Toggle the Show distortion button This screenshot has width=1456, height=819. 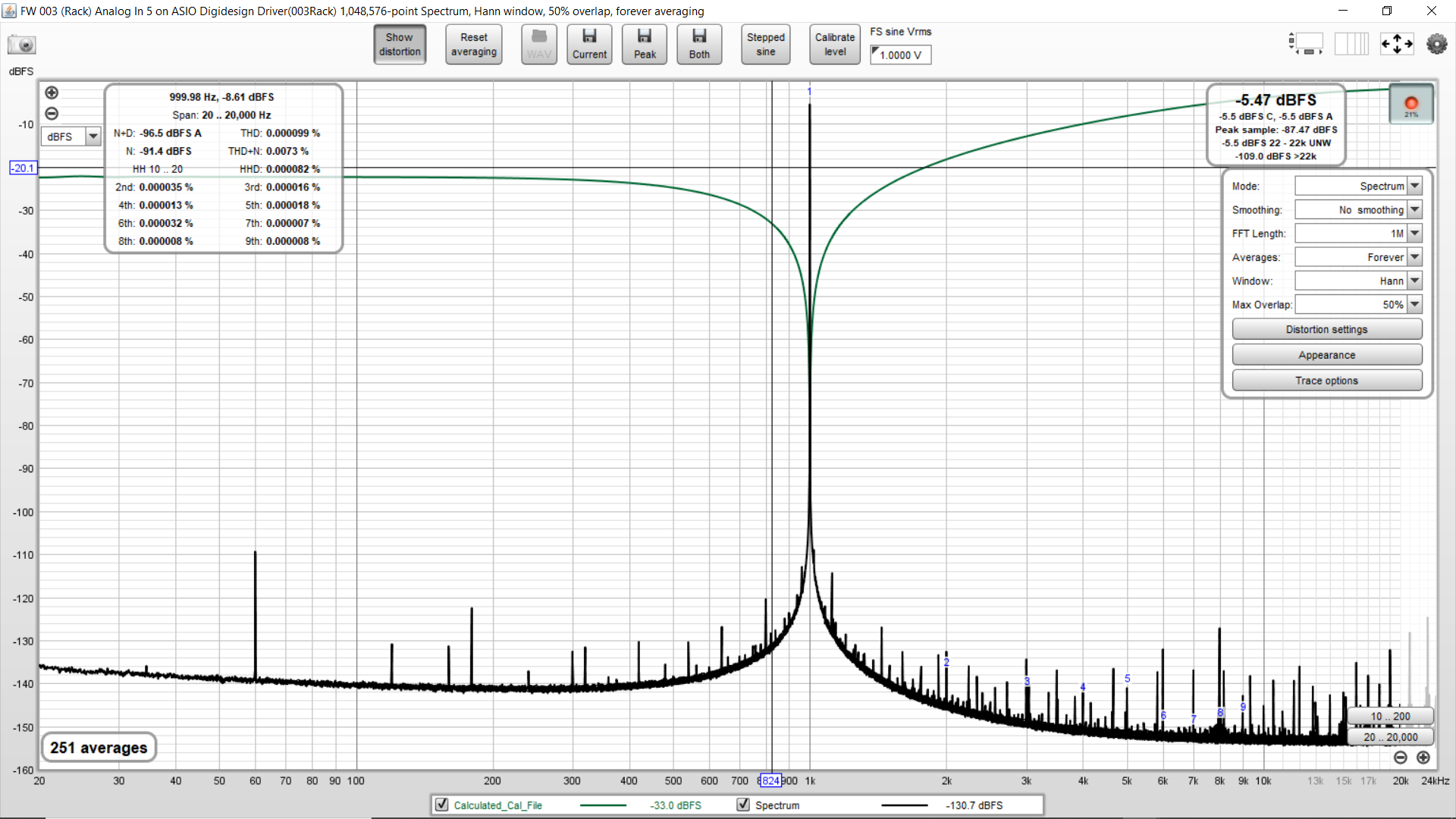click(x=400, y=45)
